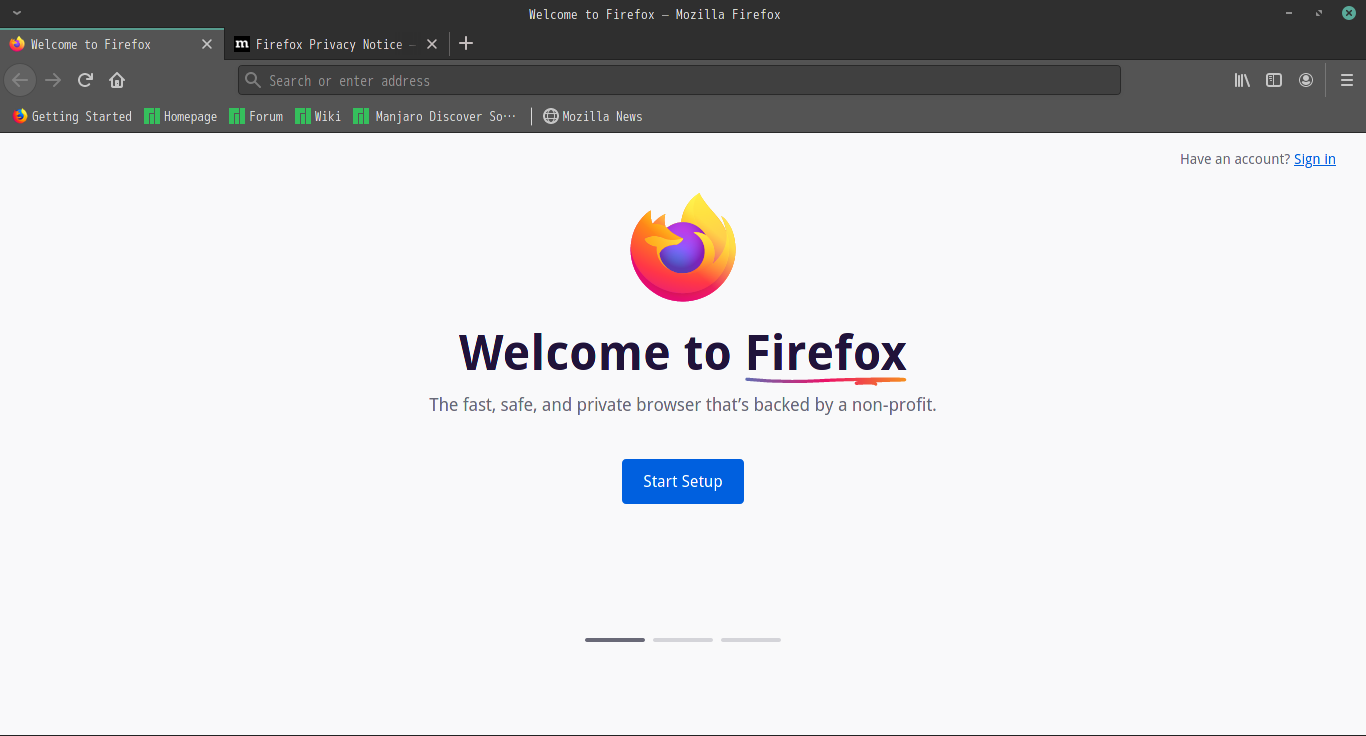Select the first onboarding step indicator
This screenshot has width=1366, height=736.
pyautogui.click(x=615, y=639)
